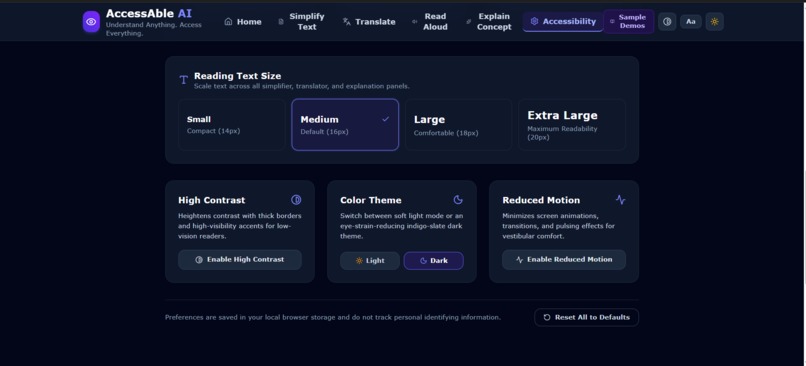
Task: Open the Simplify Text page
Action: (x=302, y=22)
